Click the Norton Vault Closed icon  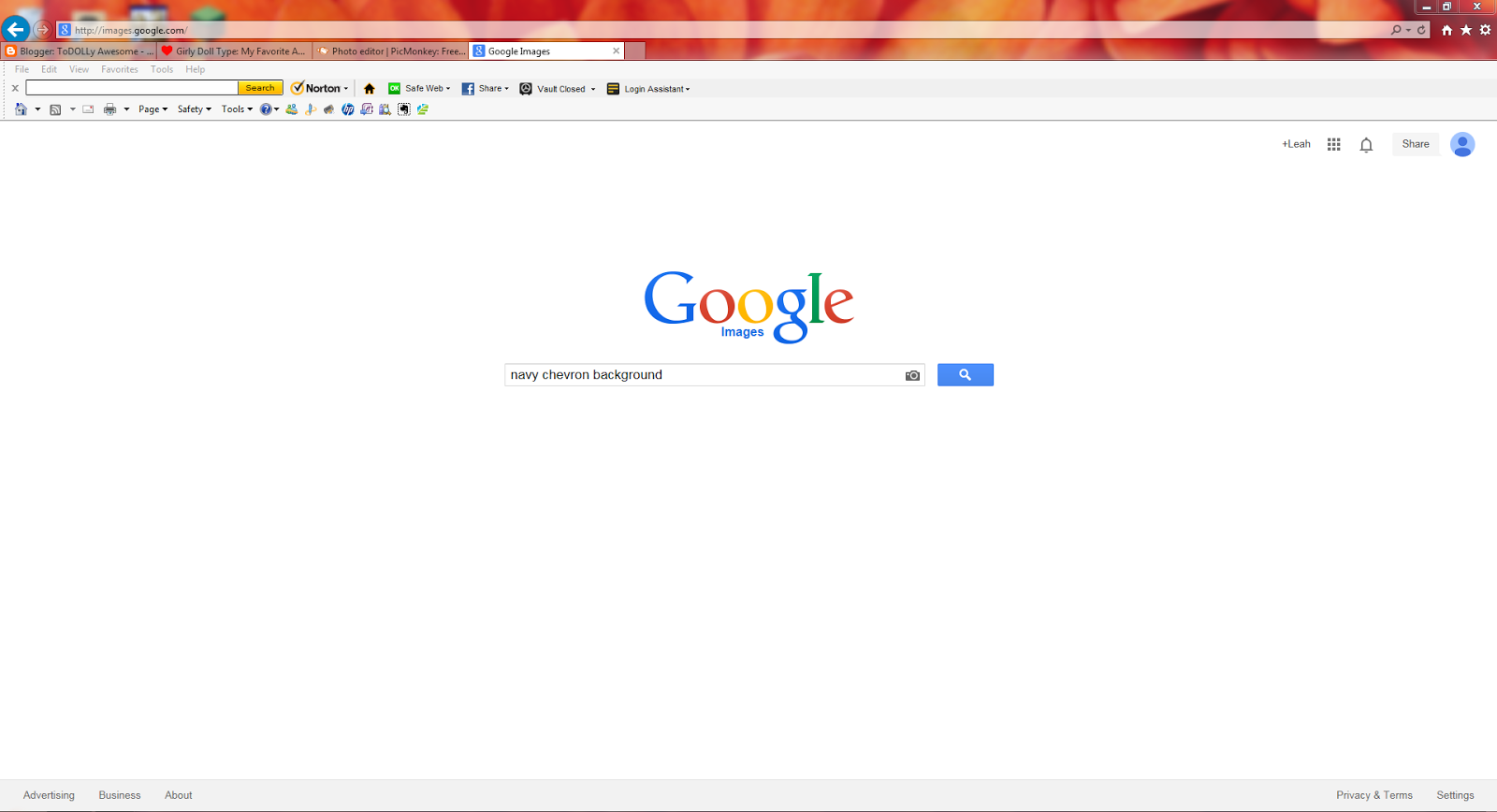pyautogui.click(x=526, y=89)
